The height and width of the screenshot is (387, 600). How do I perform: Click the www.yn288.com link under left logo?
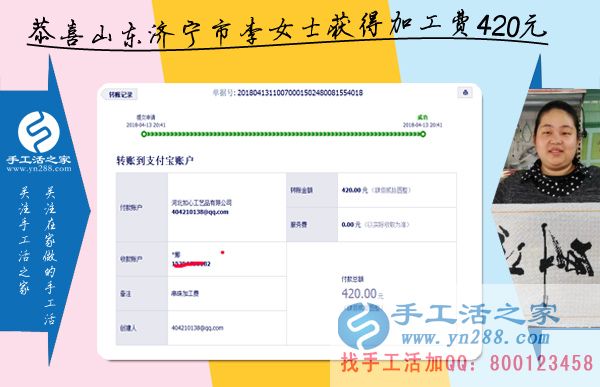pos(39,169)
